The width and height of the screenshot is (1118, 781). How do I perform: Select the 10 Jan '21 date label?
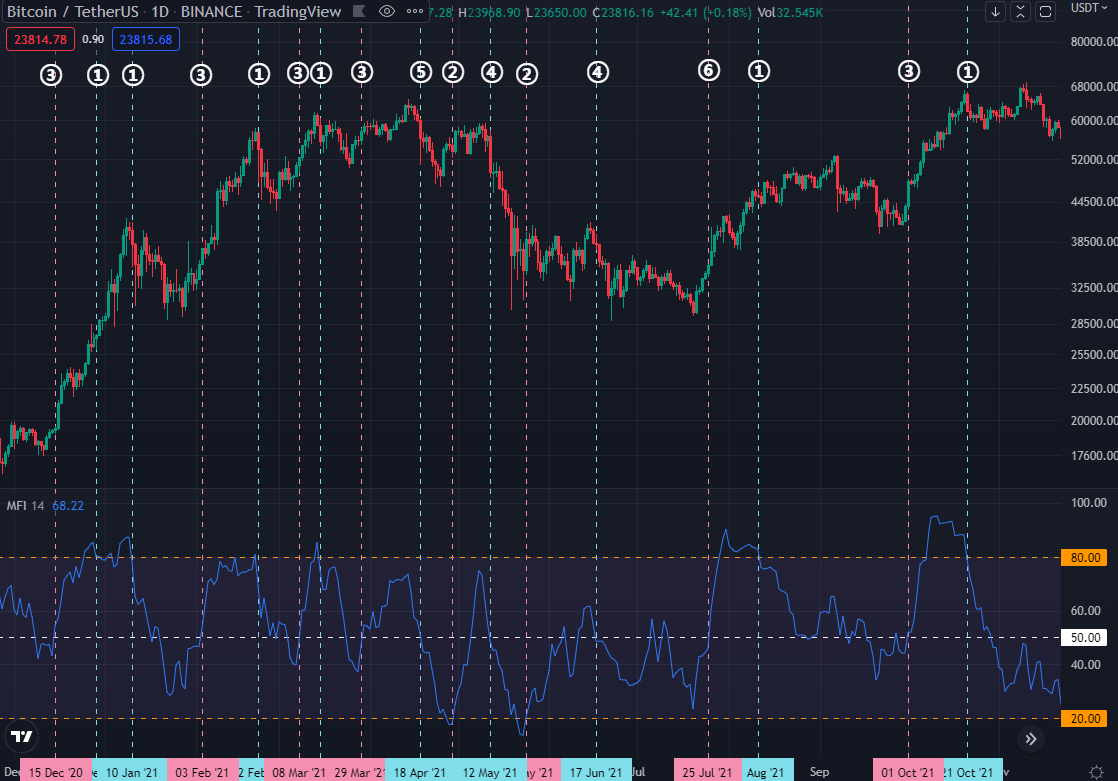(x=132, y=772)
